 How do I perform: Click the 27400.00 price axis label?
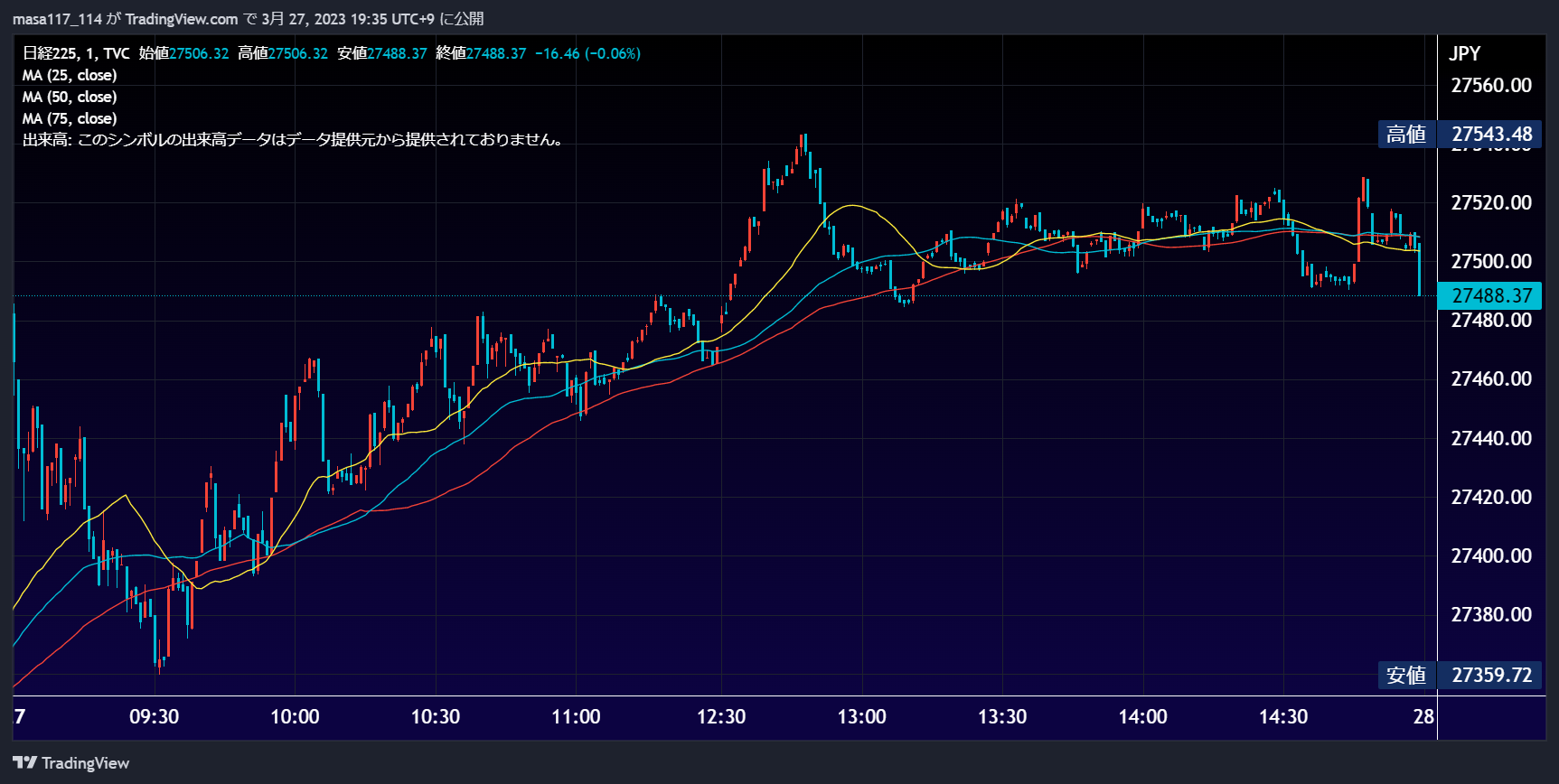[1491, 555]
